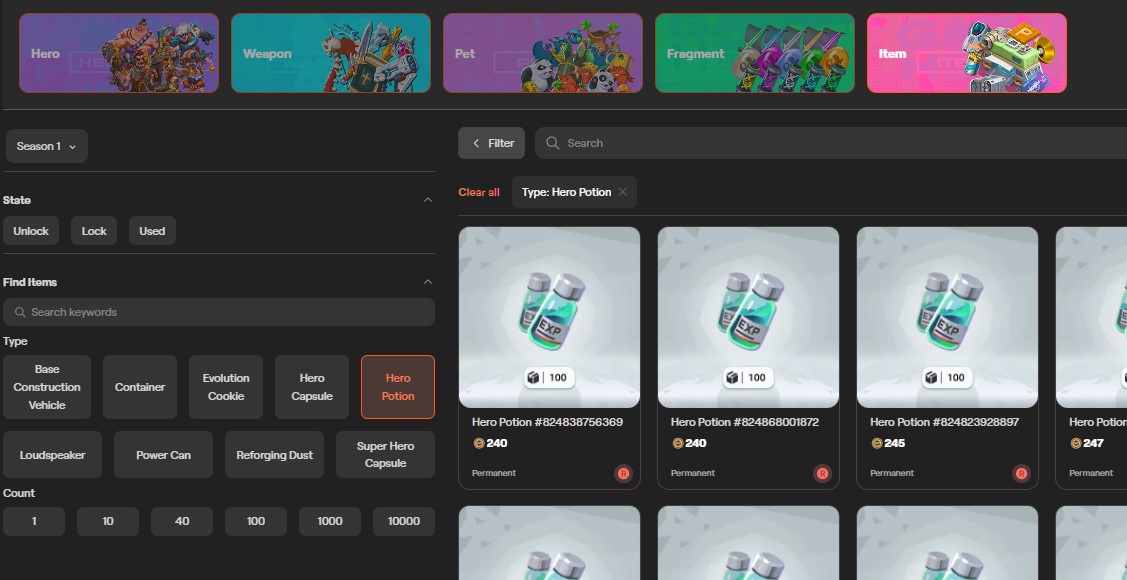Select Base Construction Vehicle type

pyautogui.click(x=47, y=387)
